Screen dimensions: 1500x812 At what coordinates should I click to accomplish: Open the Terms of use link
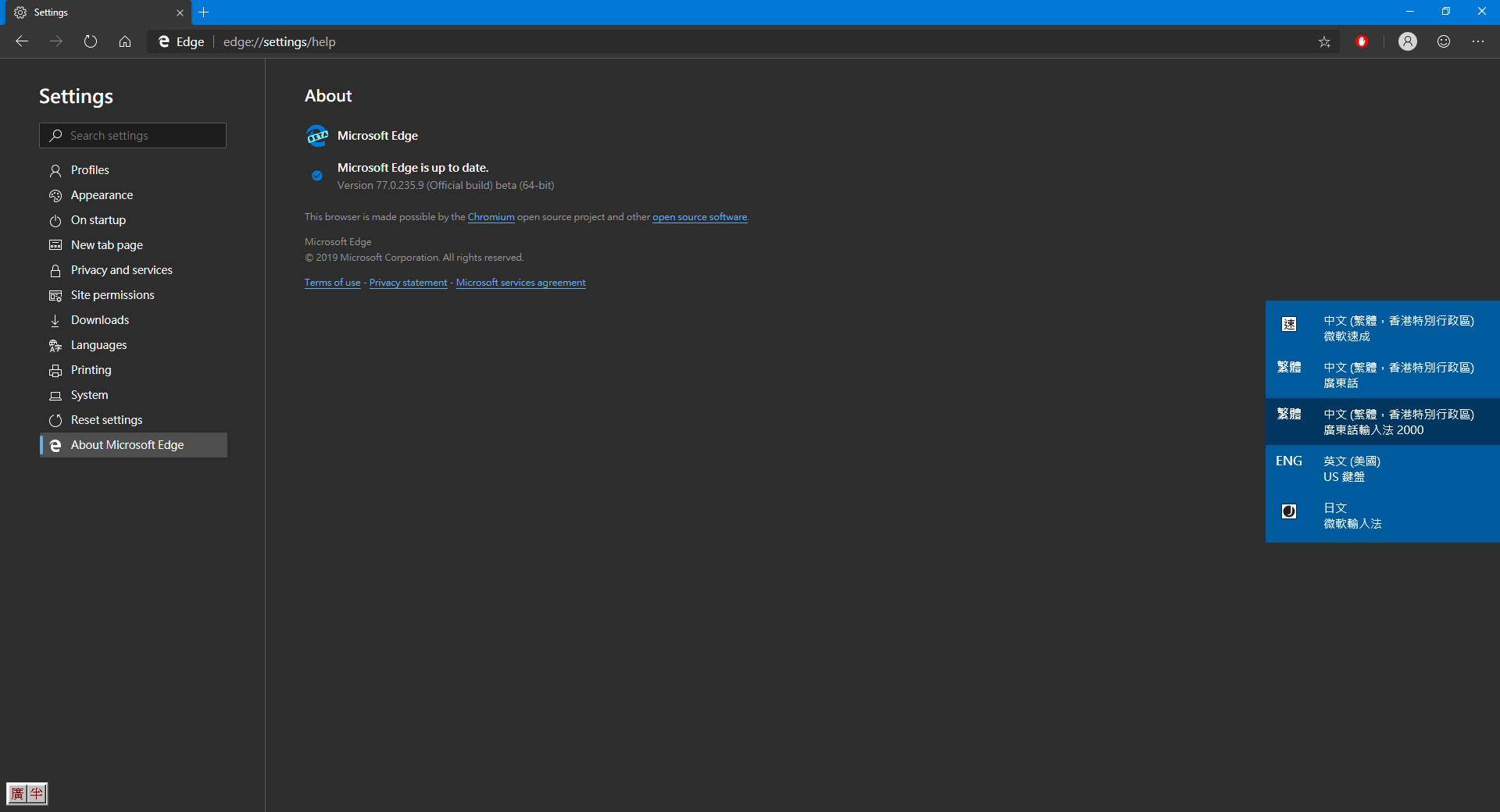[332, 282]
